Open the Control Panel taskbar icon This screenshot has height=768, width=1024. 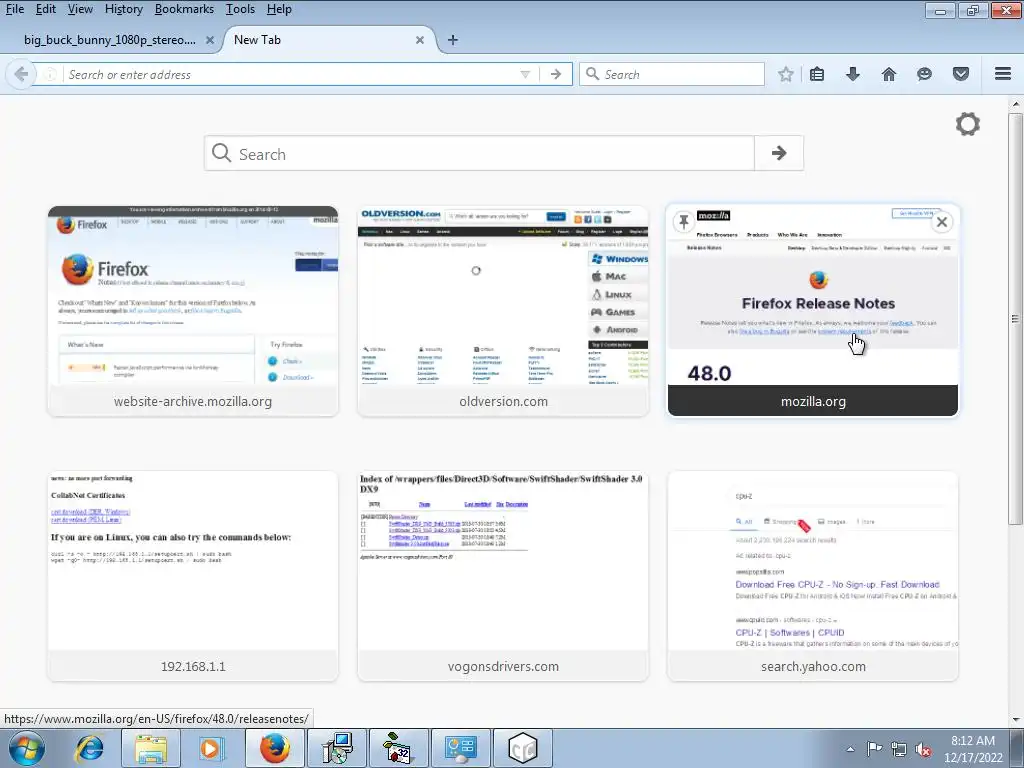[461, 748]
